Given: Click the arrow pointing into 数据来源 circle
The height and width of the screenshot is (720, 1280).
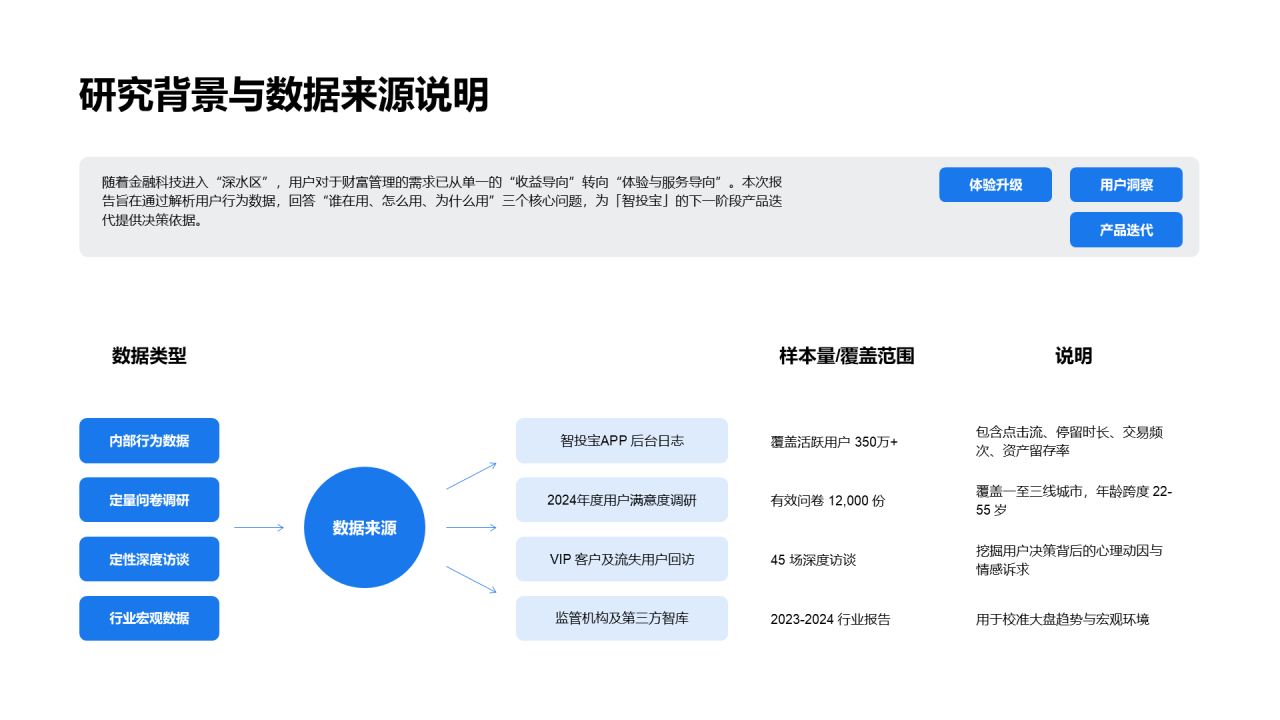Looking at the screenshot, I should click(259, 528).
